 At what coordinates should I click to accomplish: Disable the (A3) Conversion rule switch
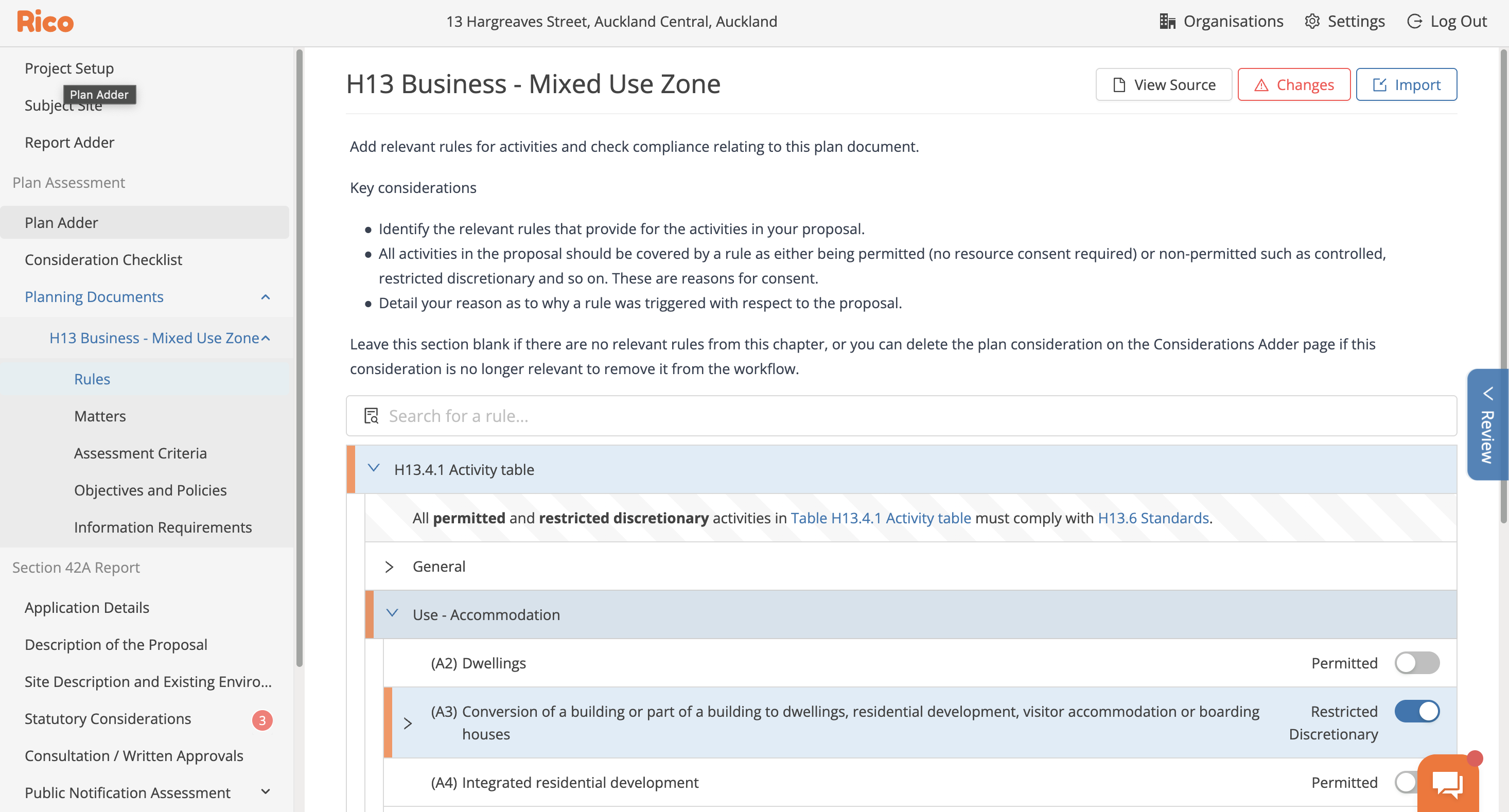coord(1416,712)
